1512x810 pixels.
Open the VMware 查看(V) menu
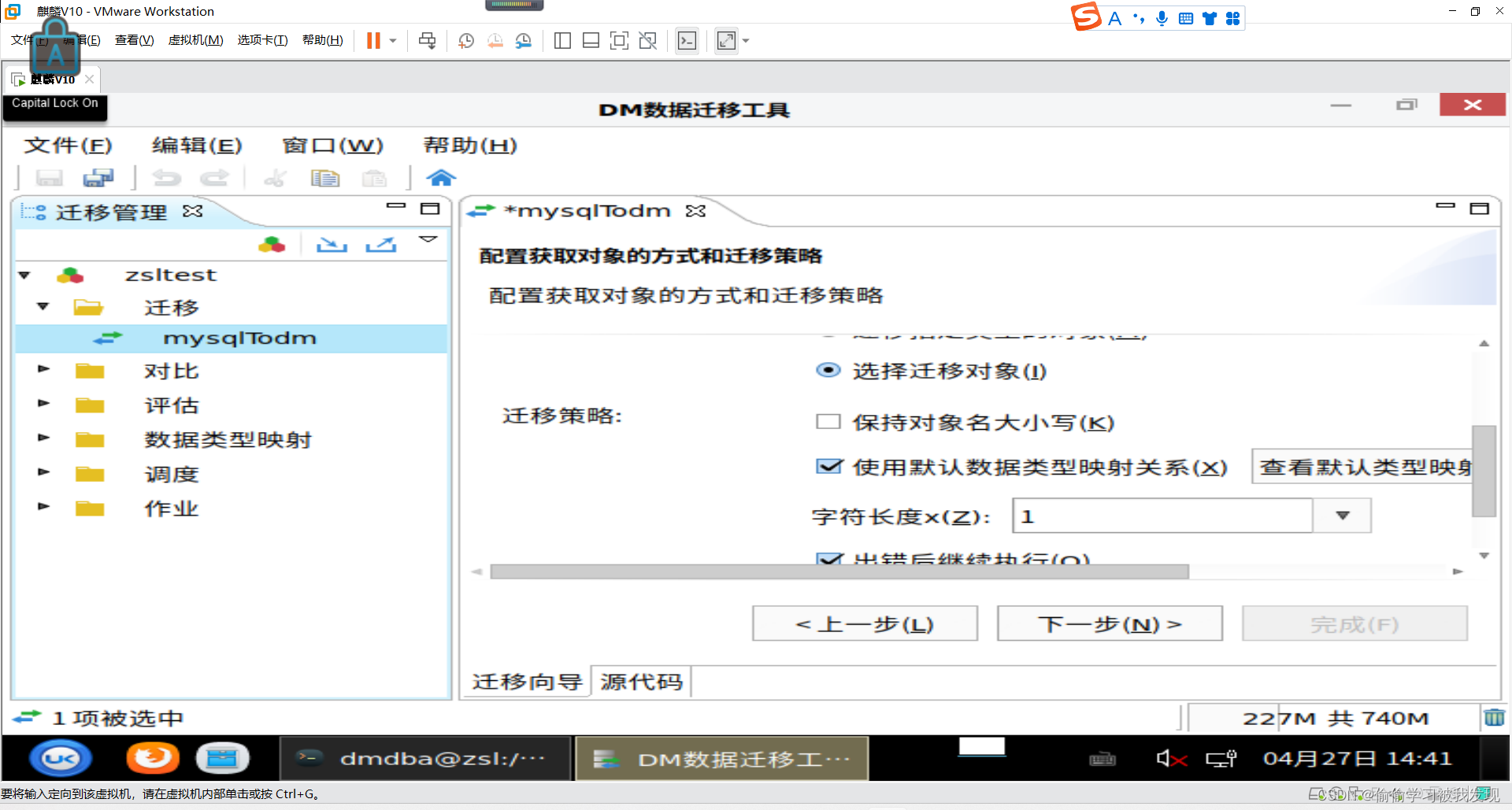(135, 40)
